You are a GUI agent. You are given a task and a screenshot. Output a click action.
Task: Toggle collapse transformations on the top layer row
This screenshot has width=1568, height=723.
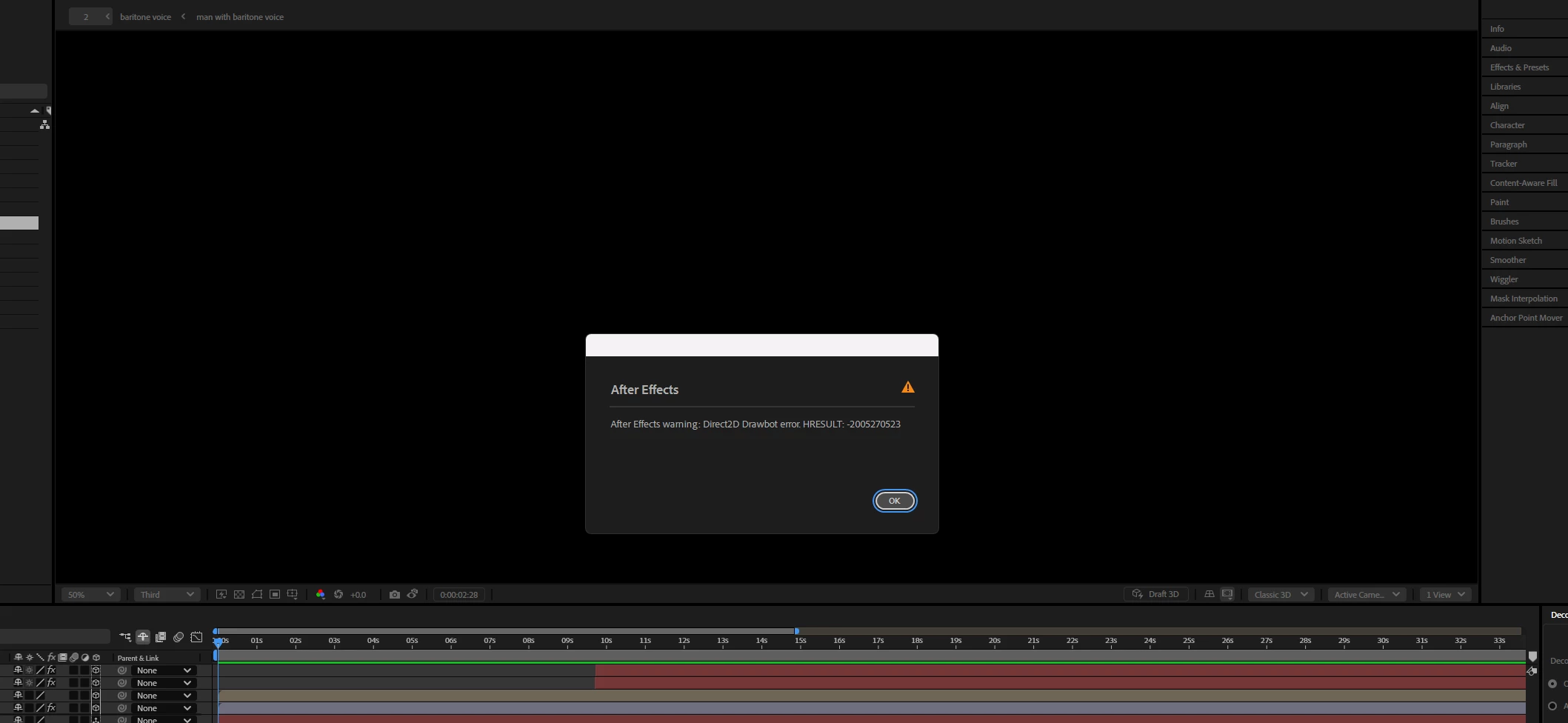tap(30, 670)
